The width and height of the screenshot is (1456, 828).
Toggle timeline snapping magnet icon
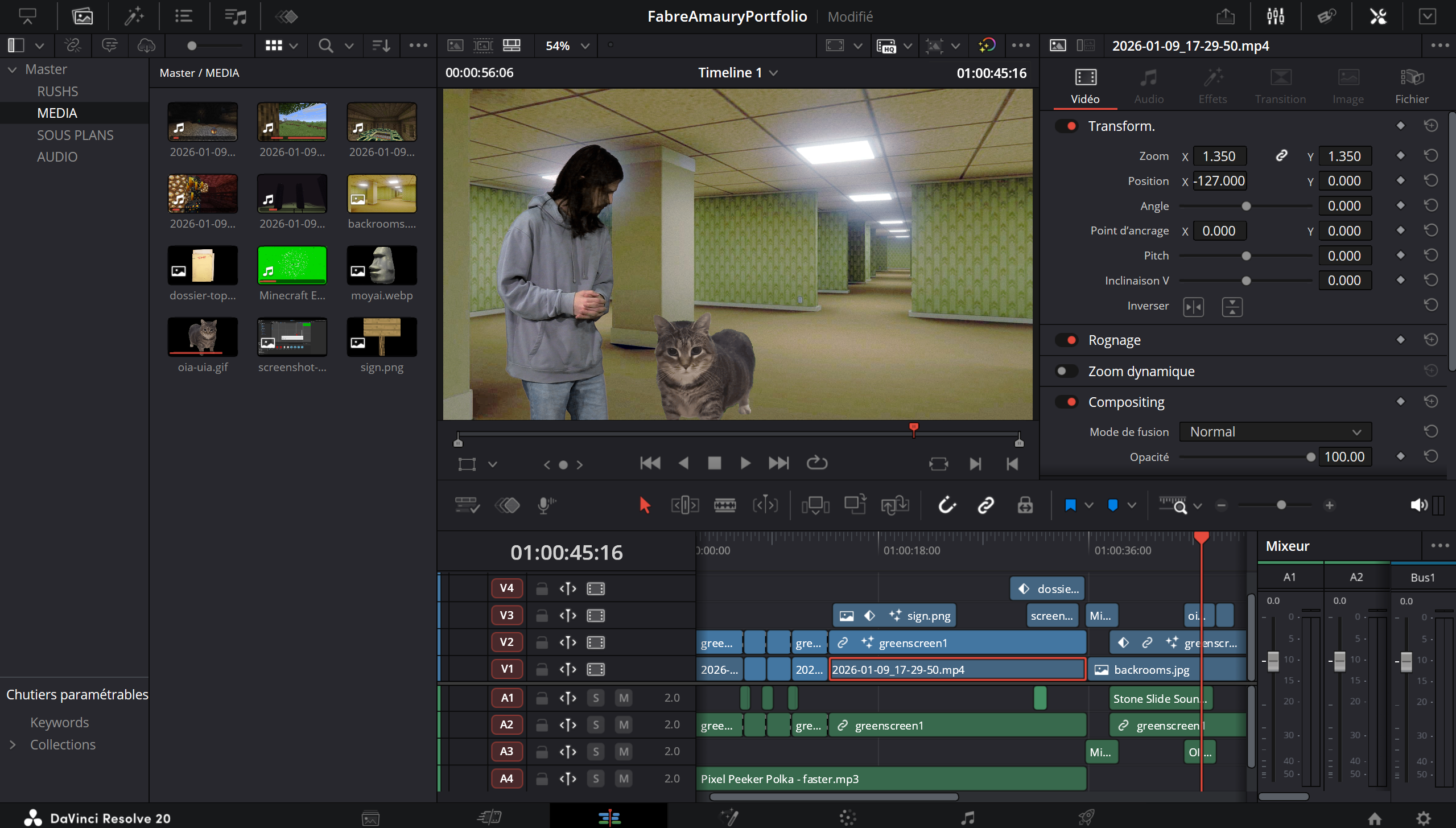947,505
